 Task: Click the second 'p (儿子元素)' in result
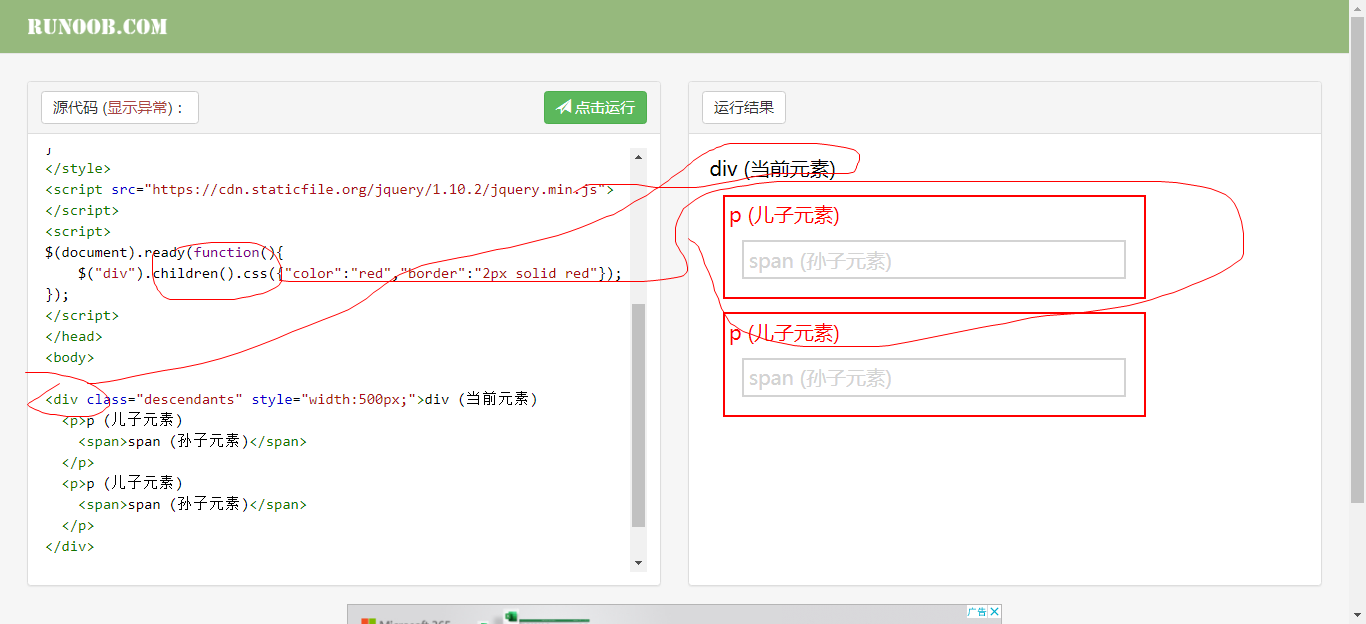pos(784,333)
